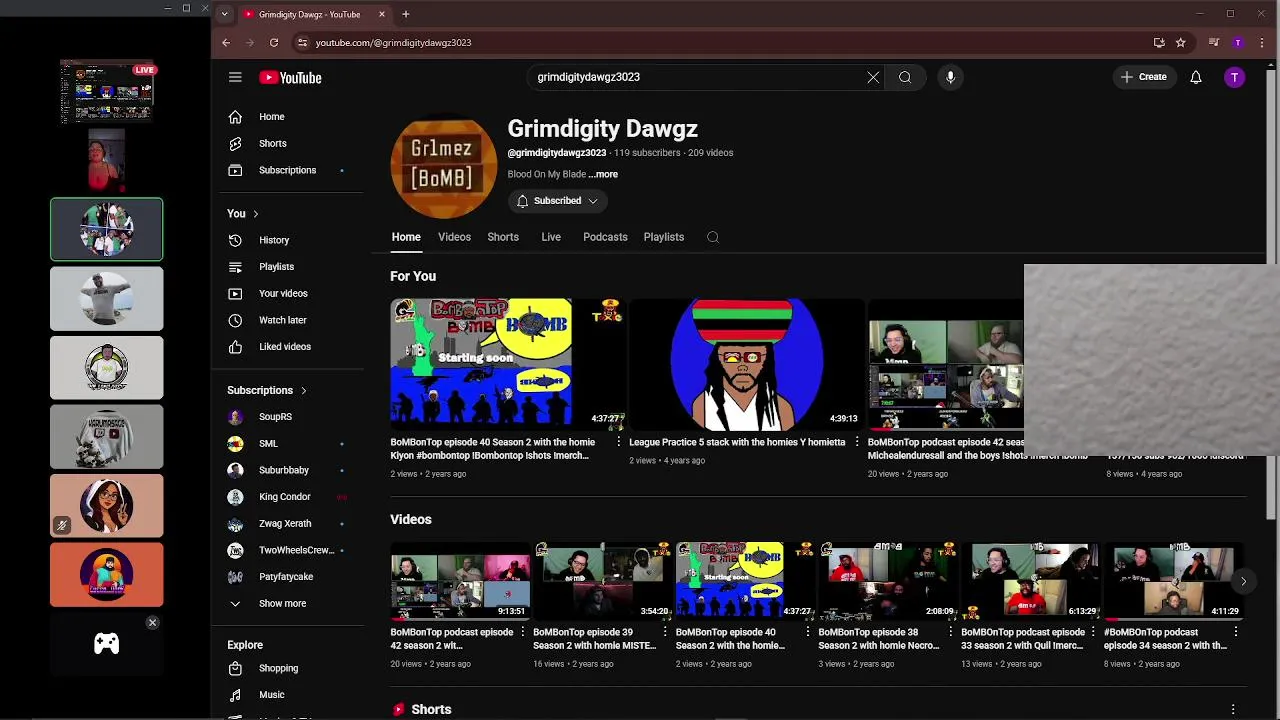
Task: Open Zwag Xerath subscription channel
Action: [x=290, y=524]
